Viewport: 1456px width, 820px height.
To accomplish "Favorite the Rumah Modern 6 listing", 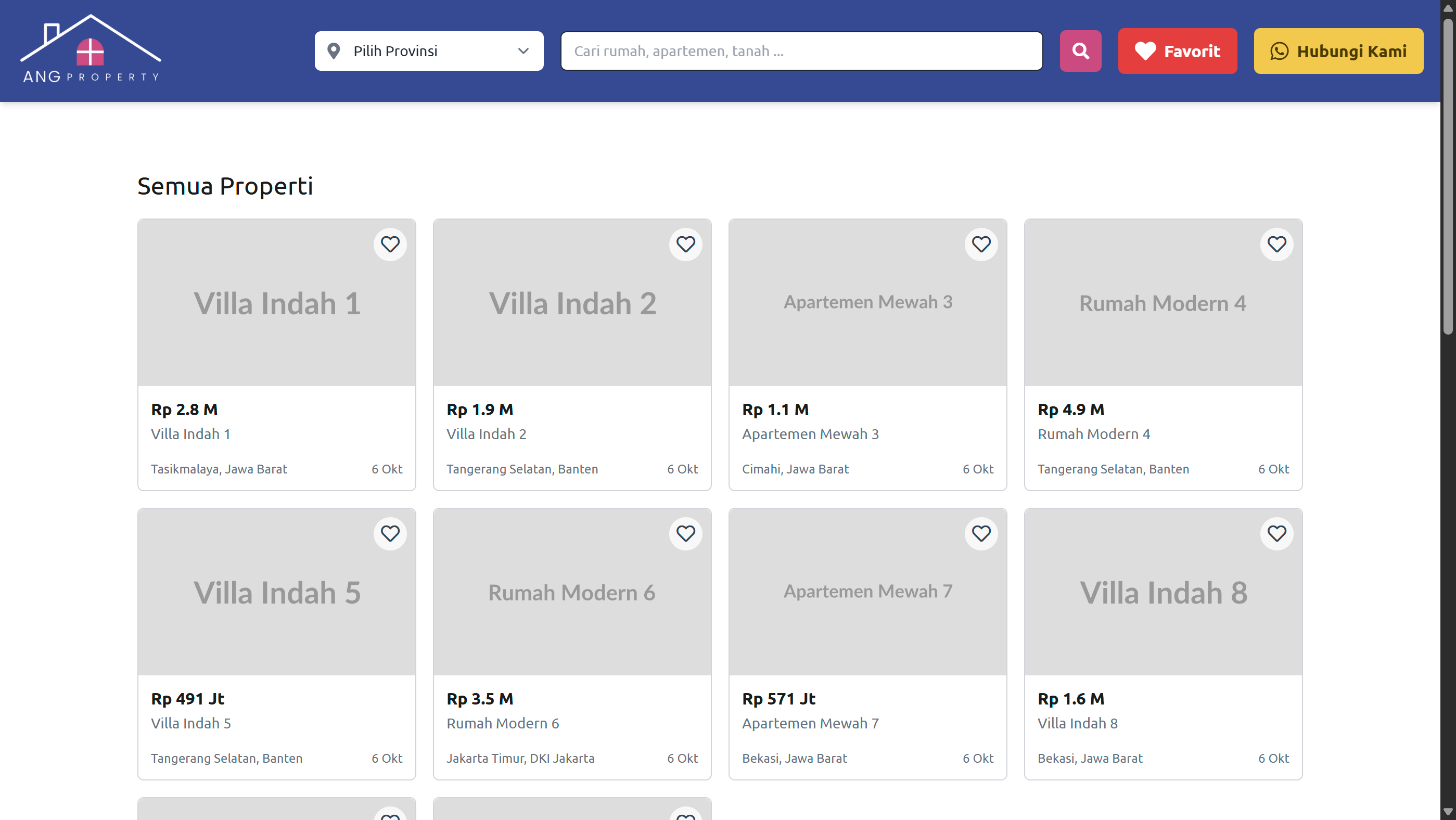I will point(686,533).
